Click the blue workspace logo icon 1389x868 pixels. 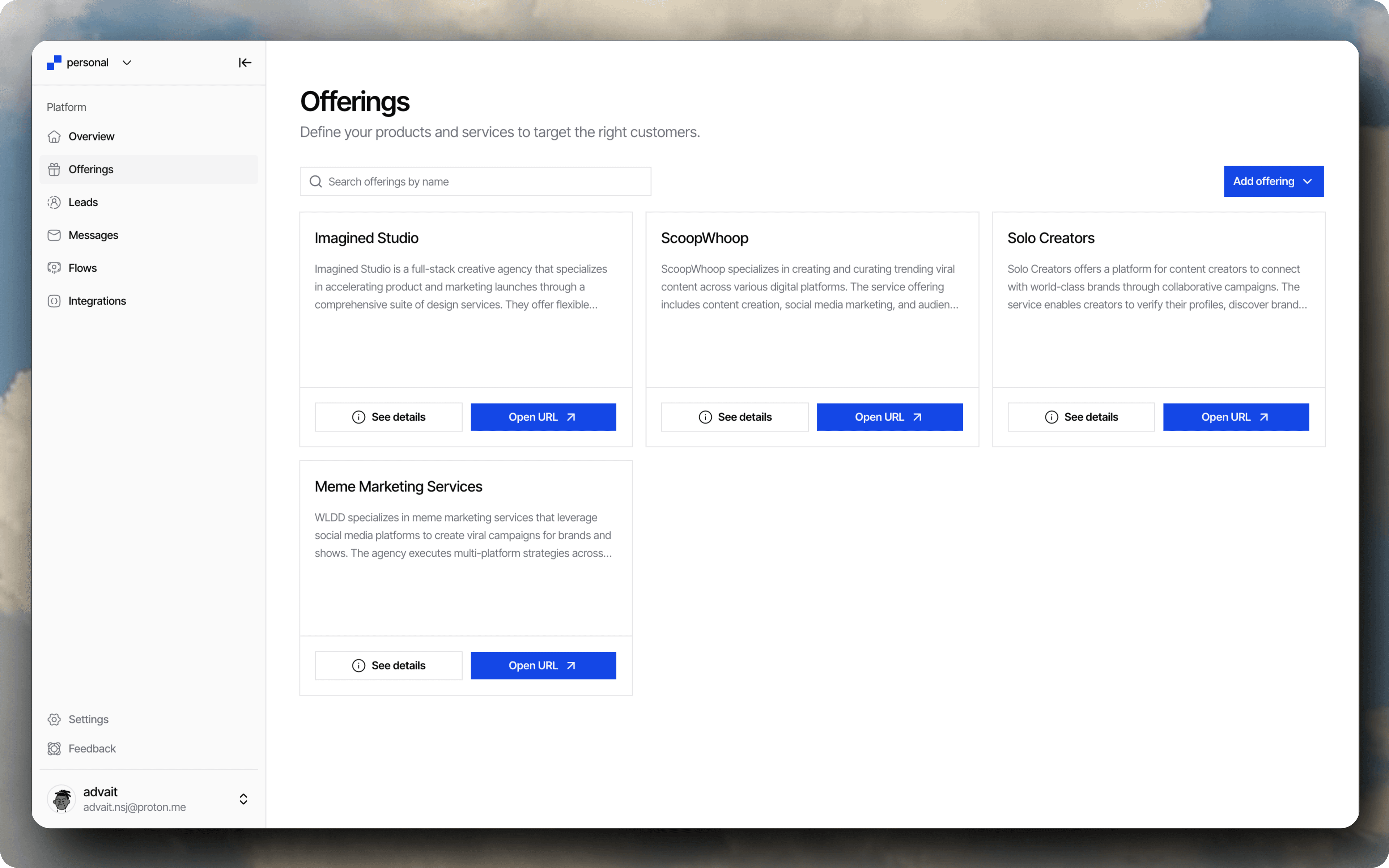point(54,63)
